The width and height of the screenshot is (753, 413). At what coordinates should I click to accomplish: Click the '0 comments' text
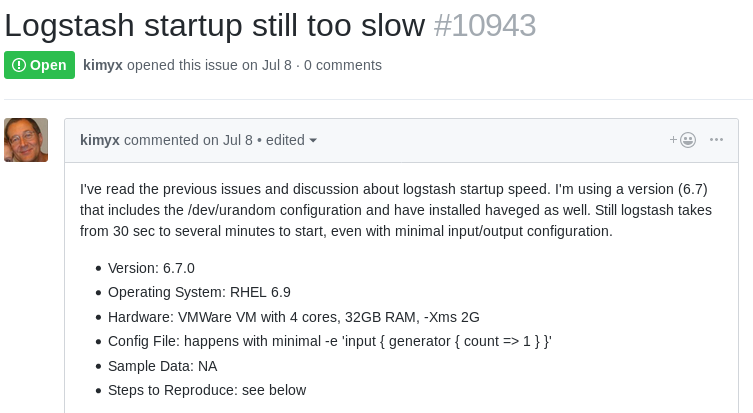pyautogui.click(x=343, y=65)
